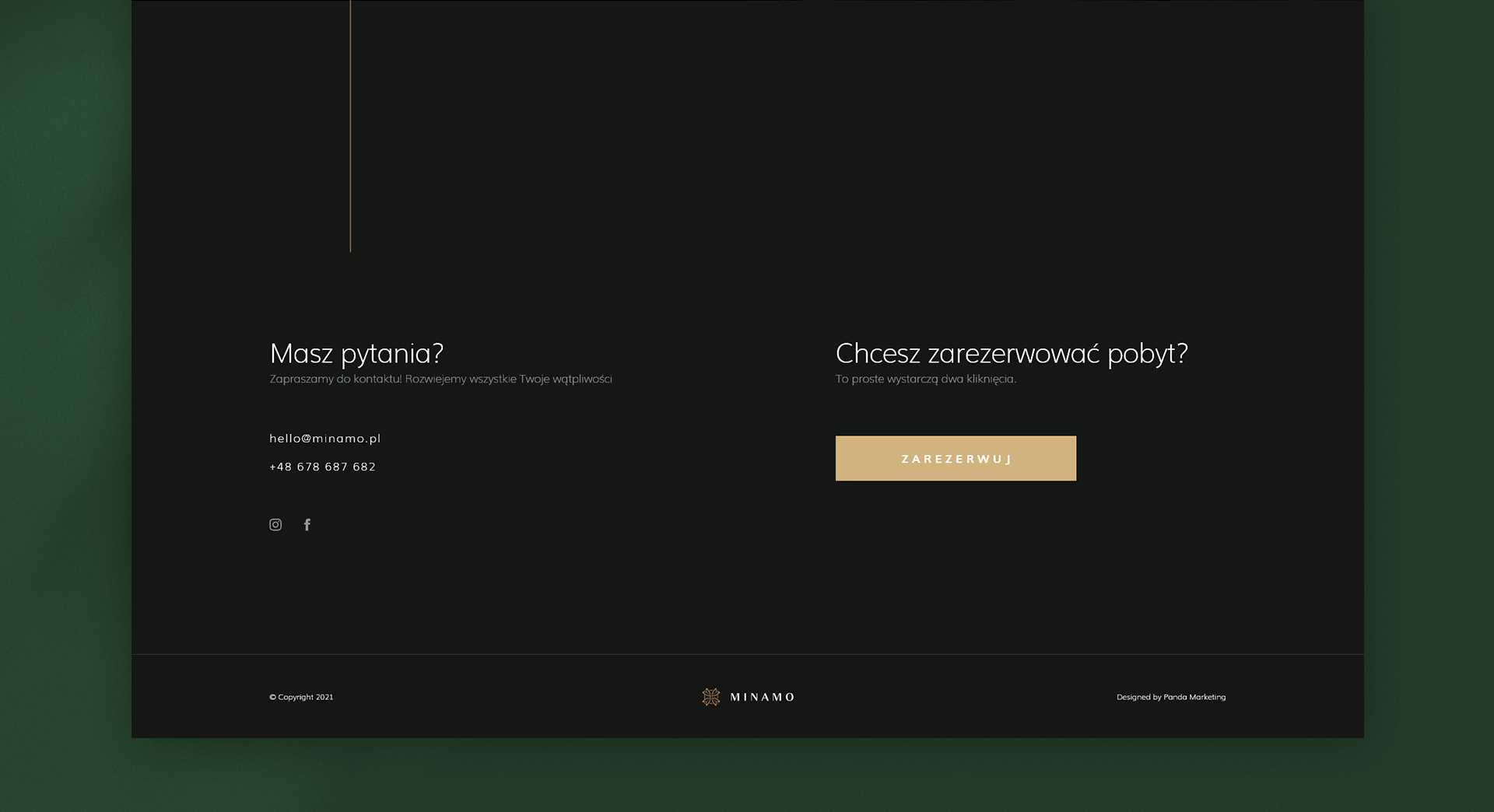Follow the Designed by Panda Marketing link
This screenshot has width=1494, height=812.
pos(1171,697)
